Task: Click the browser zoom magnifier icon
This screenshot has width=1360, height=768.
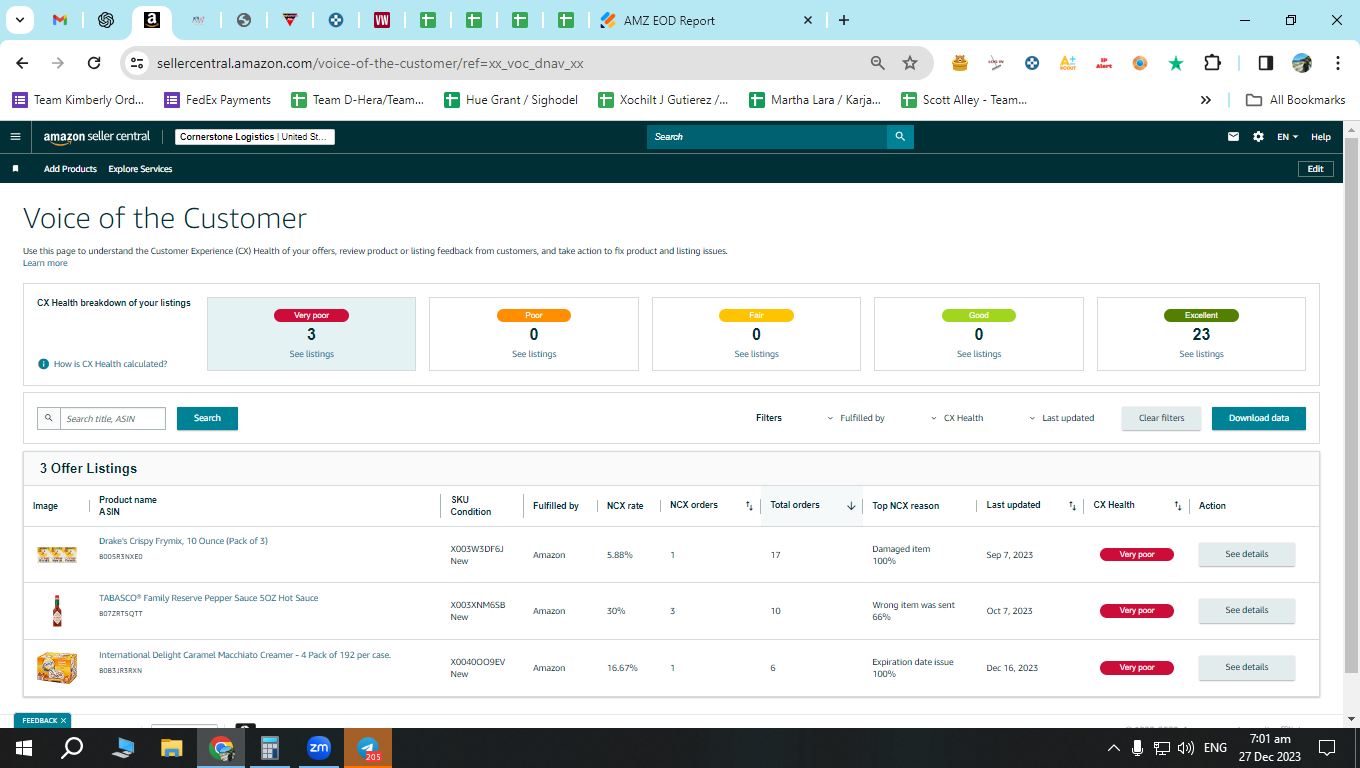Action: (878, 63)
